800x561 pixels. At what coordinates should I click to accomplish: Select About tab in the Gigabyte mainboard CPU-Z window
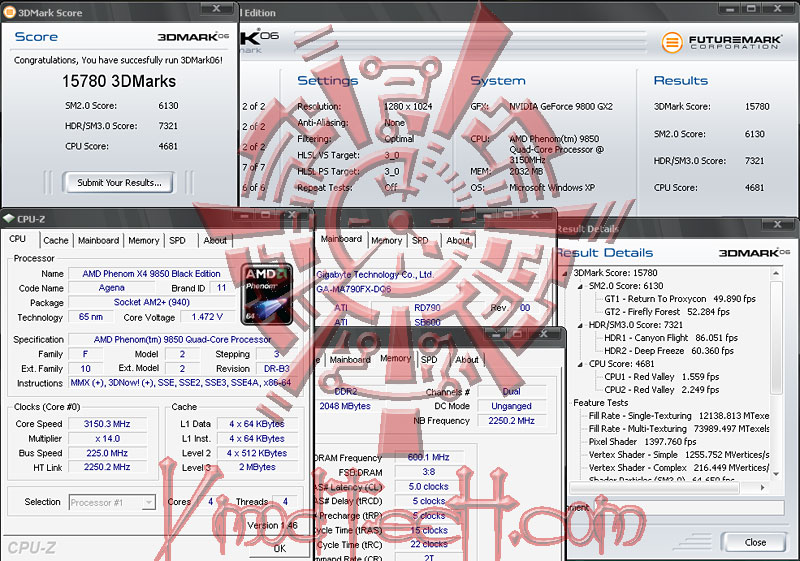coord(458,240)
